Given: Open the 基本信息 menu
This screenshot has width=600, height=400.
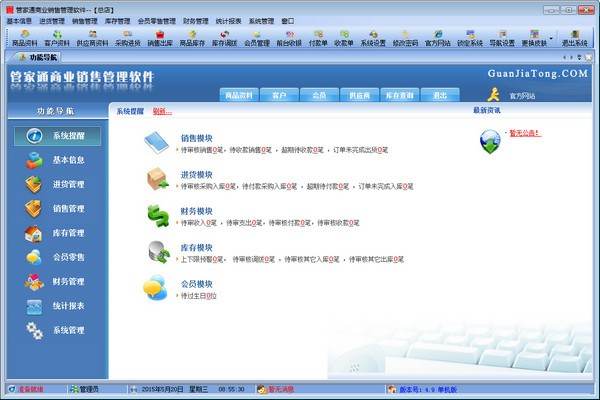Looking at the screenshot, I should (19, 21).
